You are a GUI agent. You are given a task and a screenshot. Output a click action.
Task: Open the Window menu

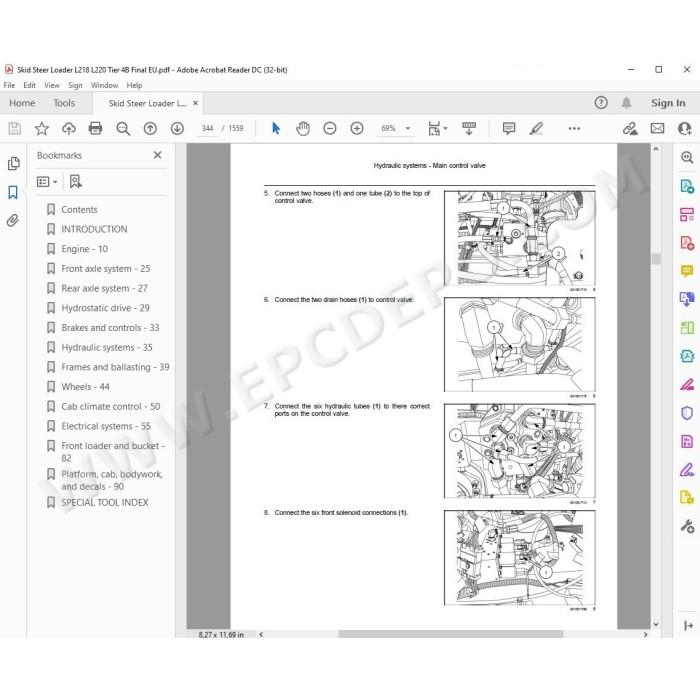point(104,85)
